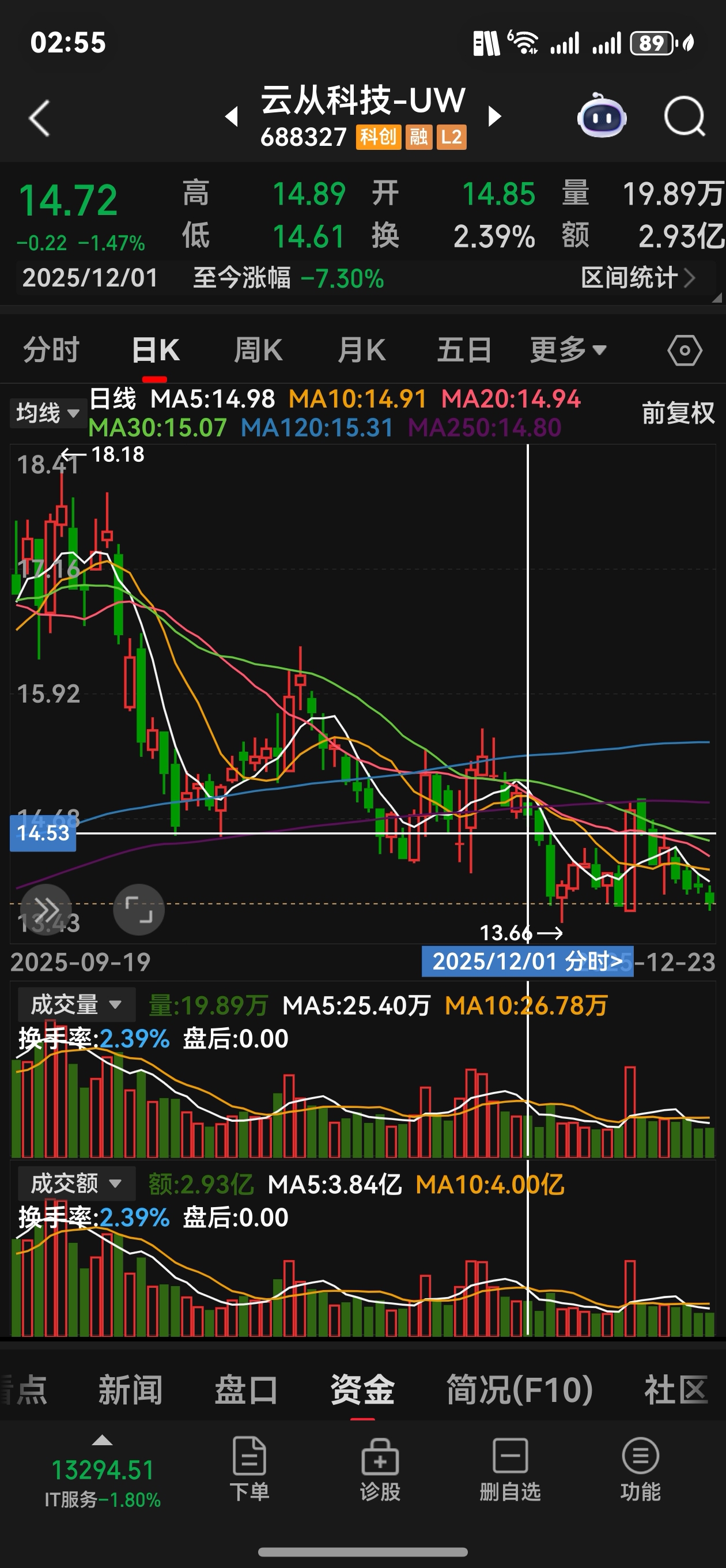Expand the chart with the fullscreen icon
The width and height of the screenshot is (726, 1568).
tap(139, 910)
